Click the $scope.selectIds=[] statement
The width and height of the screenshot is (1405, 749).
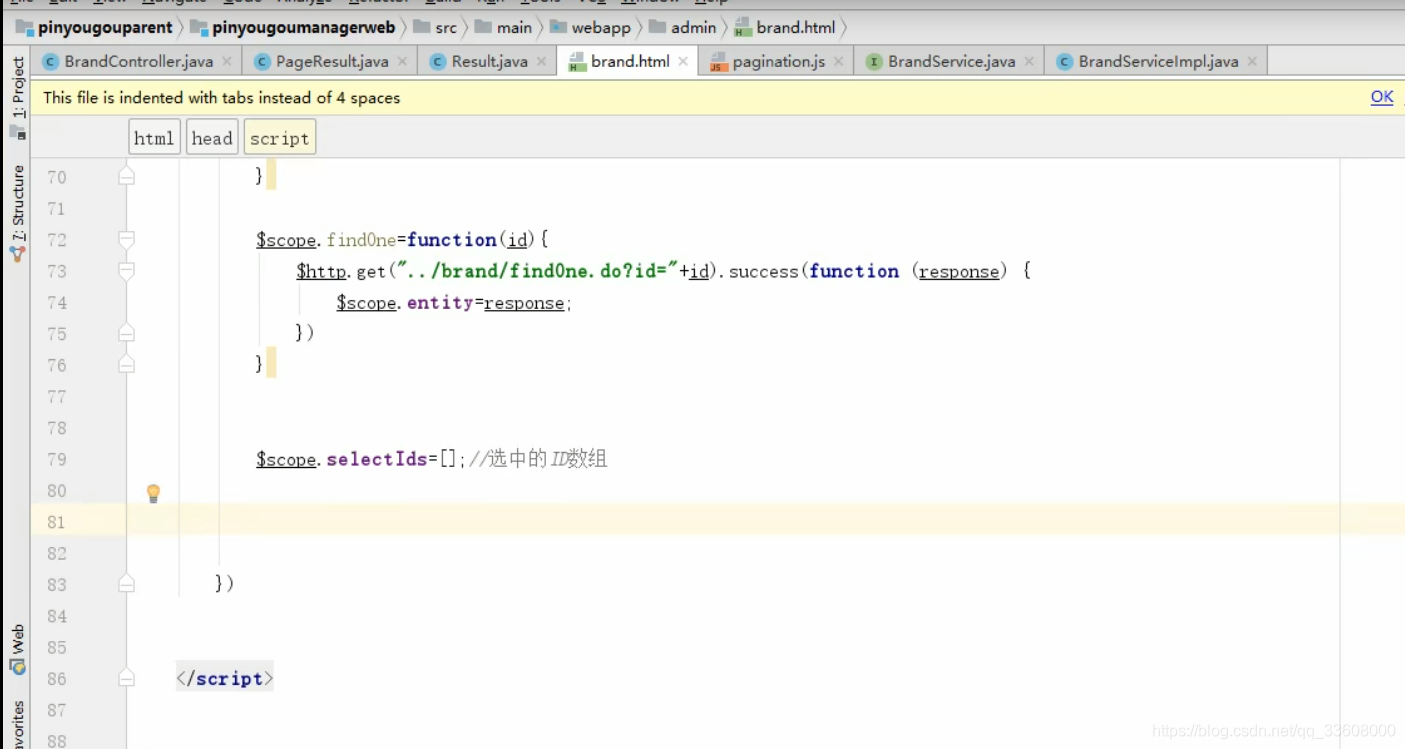[x=361, y=459]
